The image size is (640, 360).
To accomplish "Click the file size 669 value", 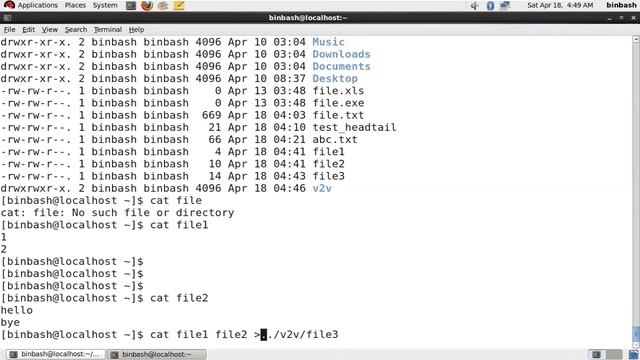I will click(211, 115).
